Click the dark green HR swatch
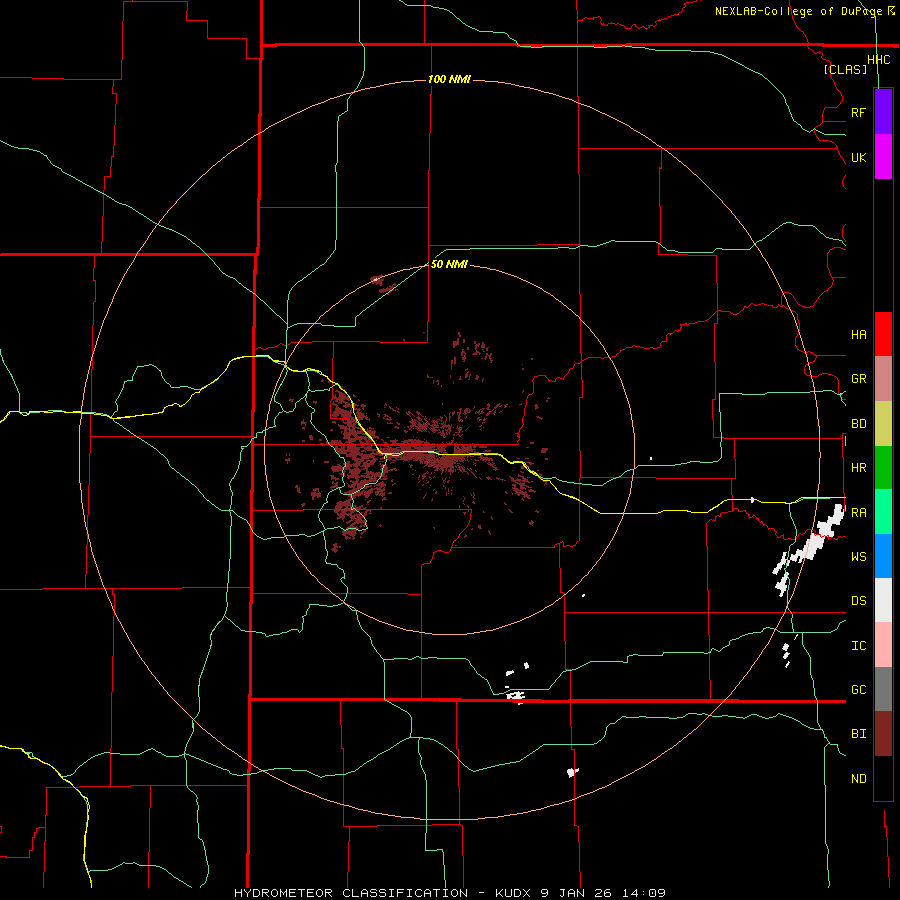Screen dimensions: 900x900 coord(883,468)
